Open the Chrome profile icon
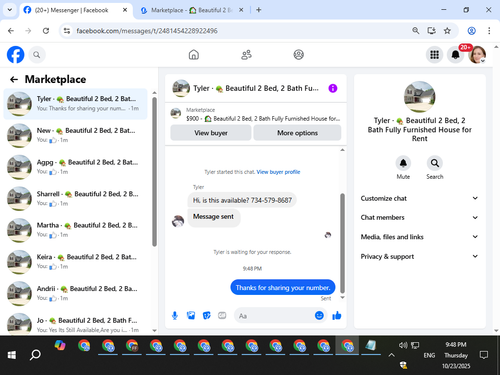The height and width of the screenshot is (375, 500). click(471, 31)
